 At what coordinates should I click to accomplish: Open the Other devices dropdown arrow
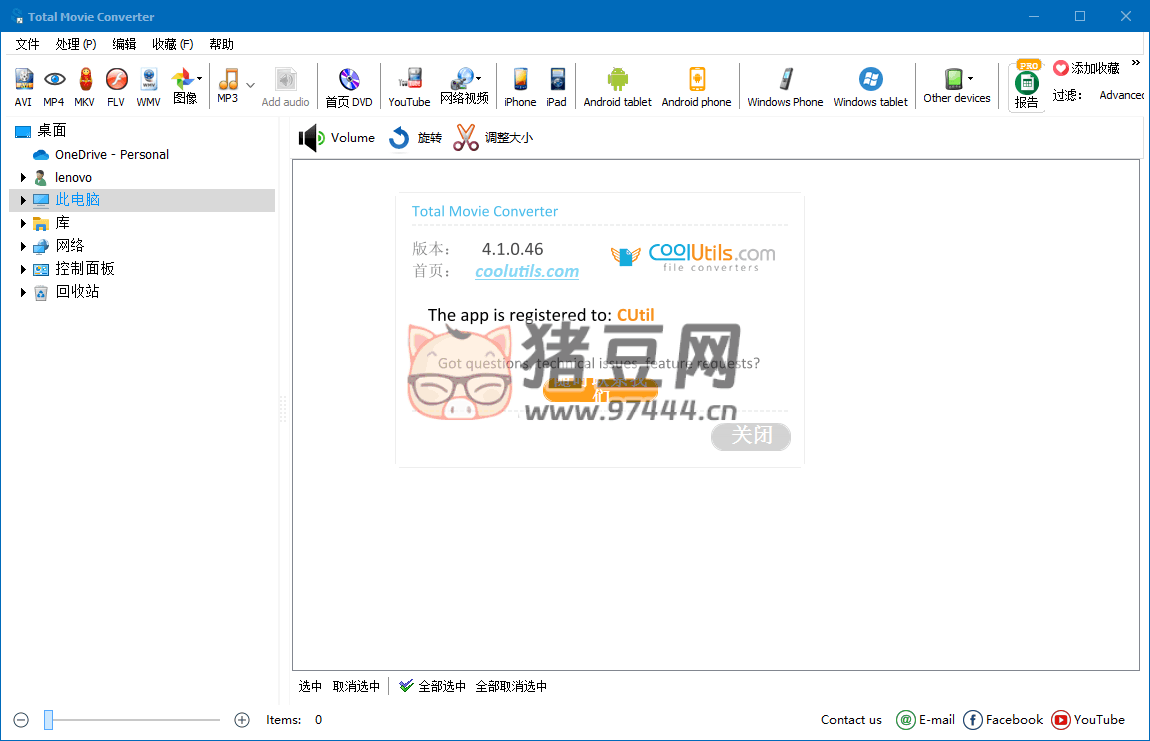point(970,79)
